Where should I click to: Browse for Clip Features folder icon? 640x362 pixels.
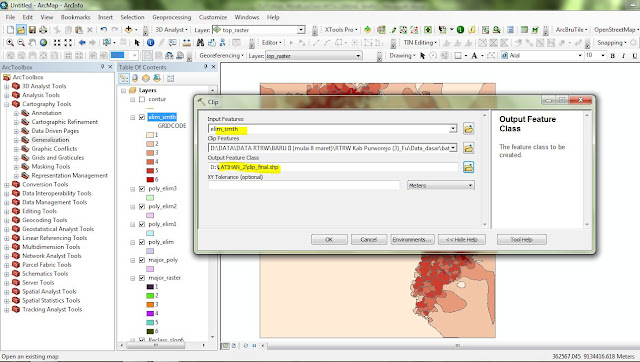tap(469, 148)
